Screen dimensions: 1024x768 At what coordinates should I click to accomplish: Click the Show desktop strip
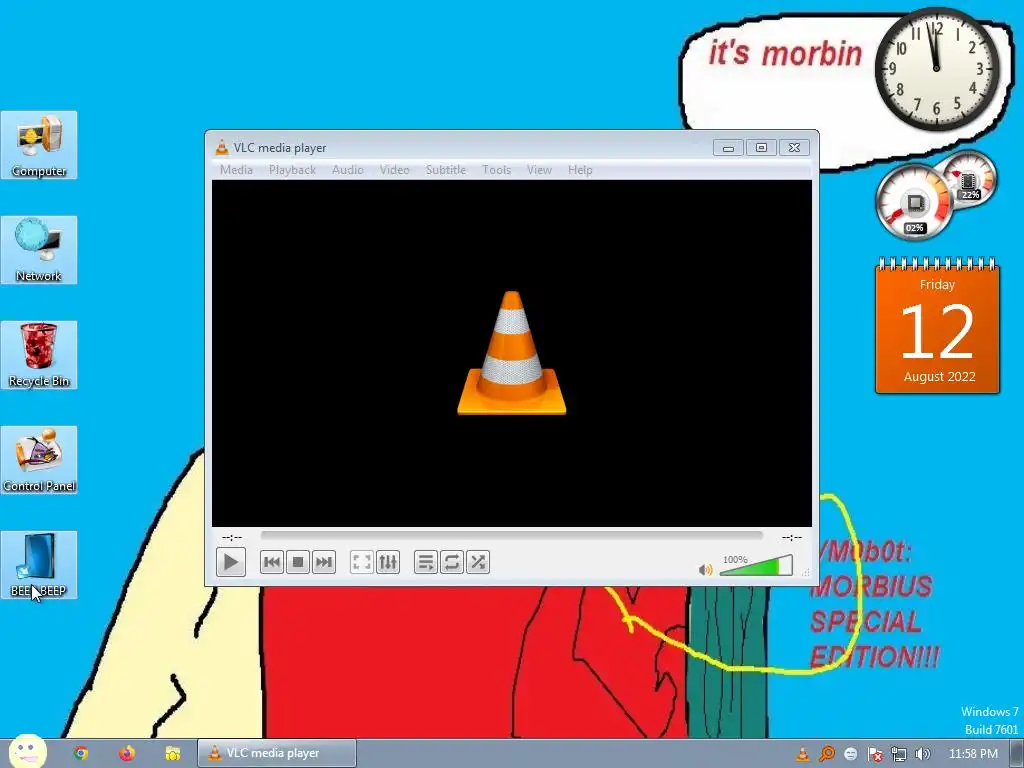coord(1017,754)
